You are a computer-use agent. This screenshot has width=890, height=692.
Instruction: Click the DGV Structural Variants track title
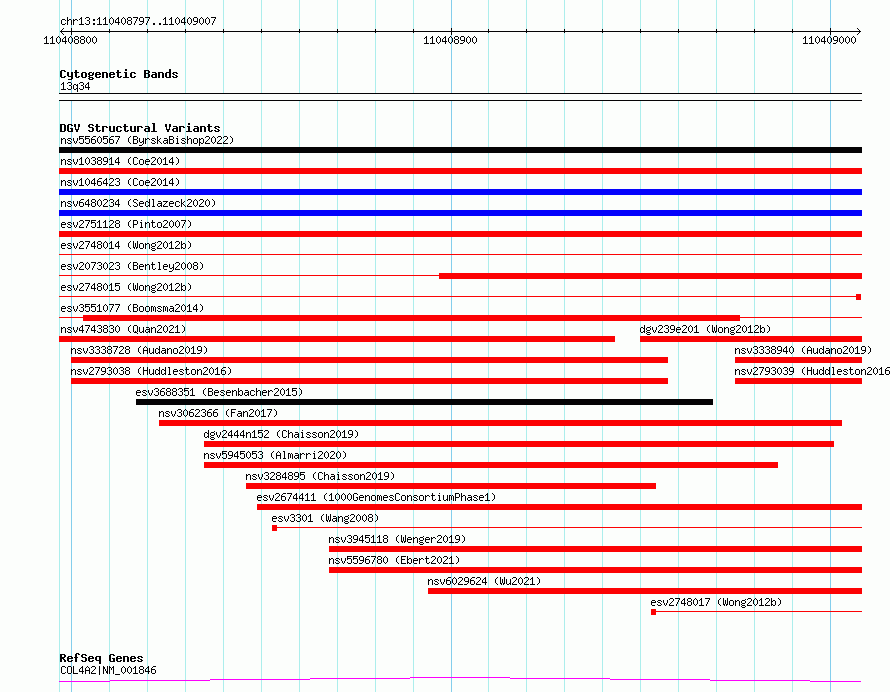[x=140, y=128]
